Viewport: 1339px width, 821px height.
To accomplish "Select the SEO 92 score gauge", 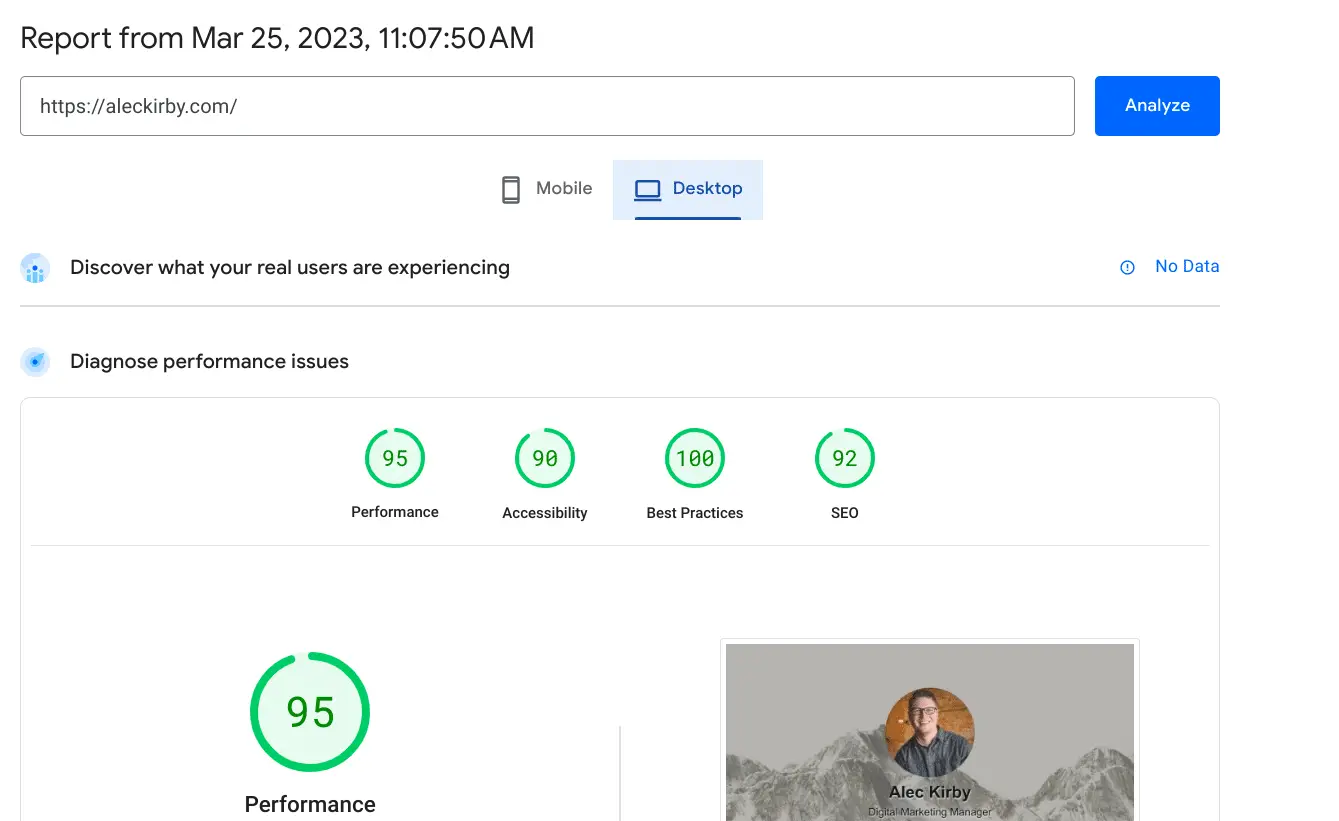I will point(845,458).
